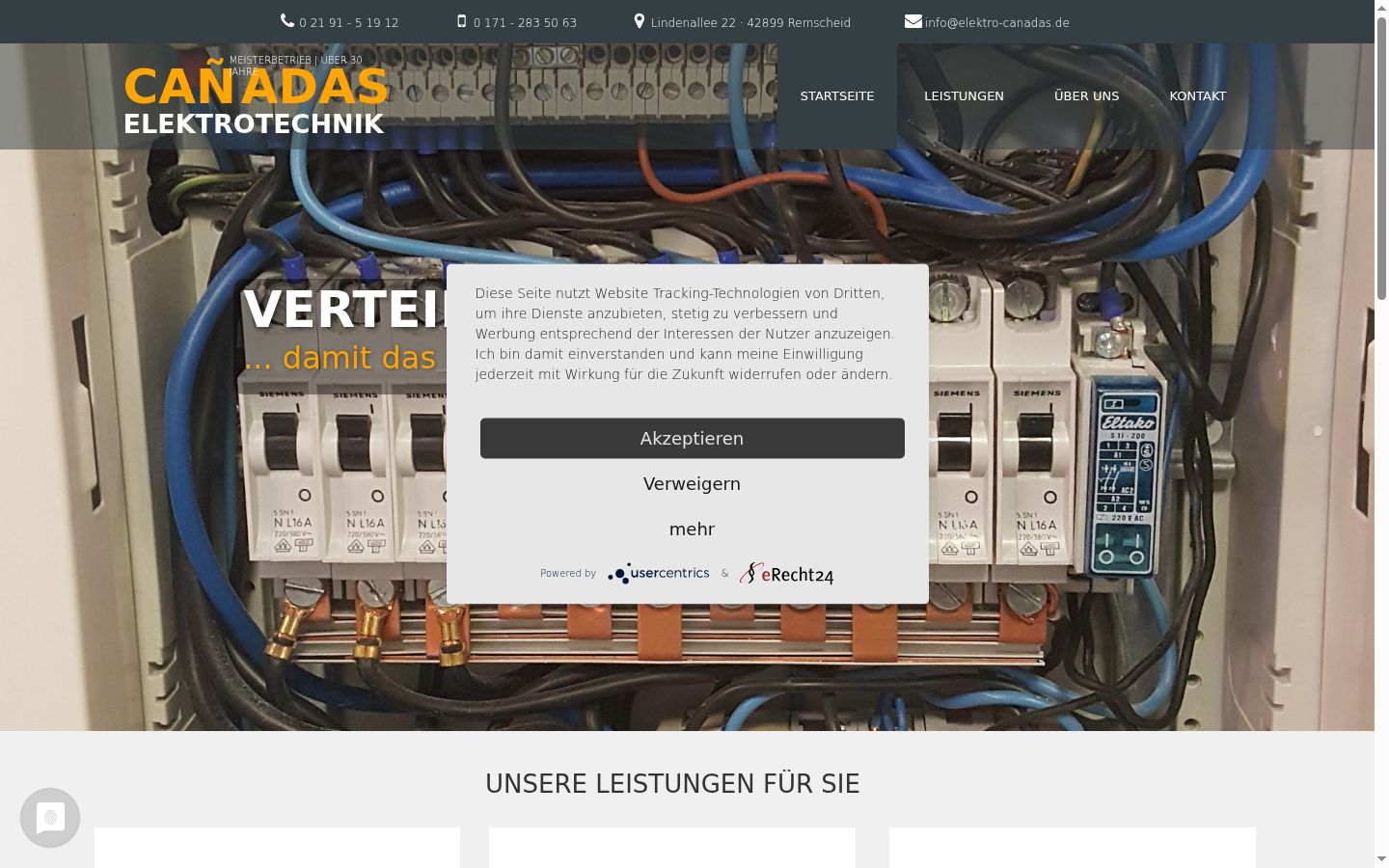Click the email address info@elektro-canadas.de

tap(997, 22)
